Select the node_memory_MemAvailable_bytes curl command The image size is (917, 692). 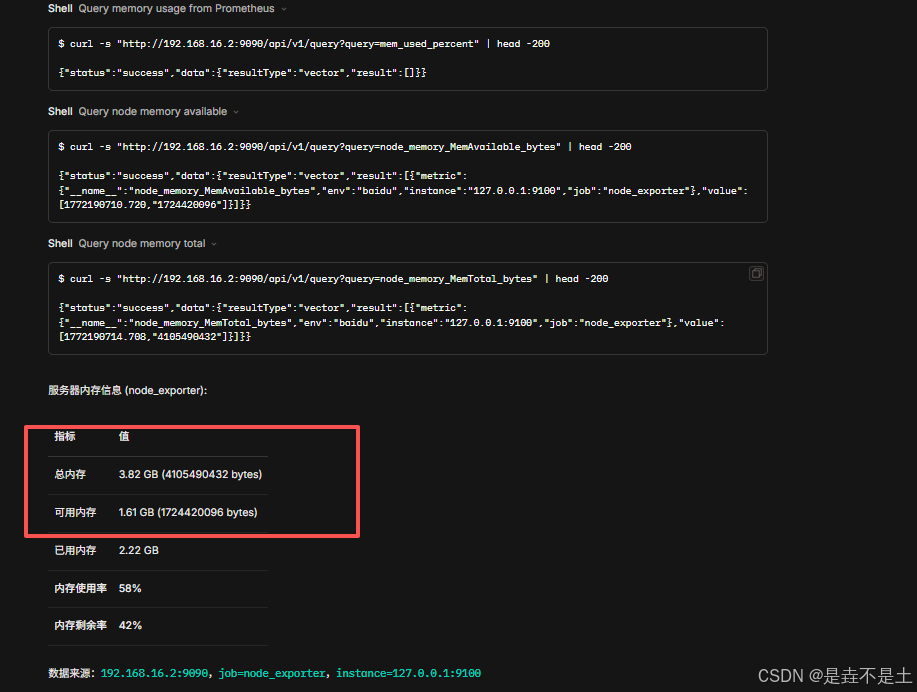click(x=345, y=147)
